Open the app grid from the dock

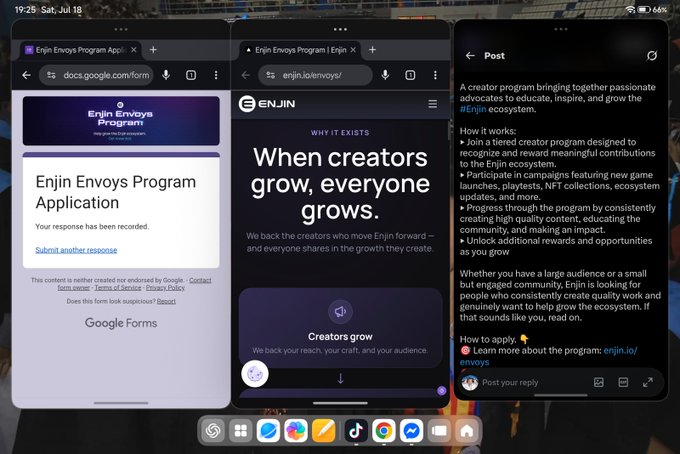click(x=241, y=431)
